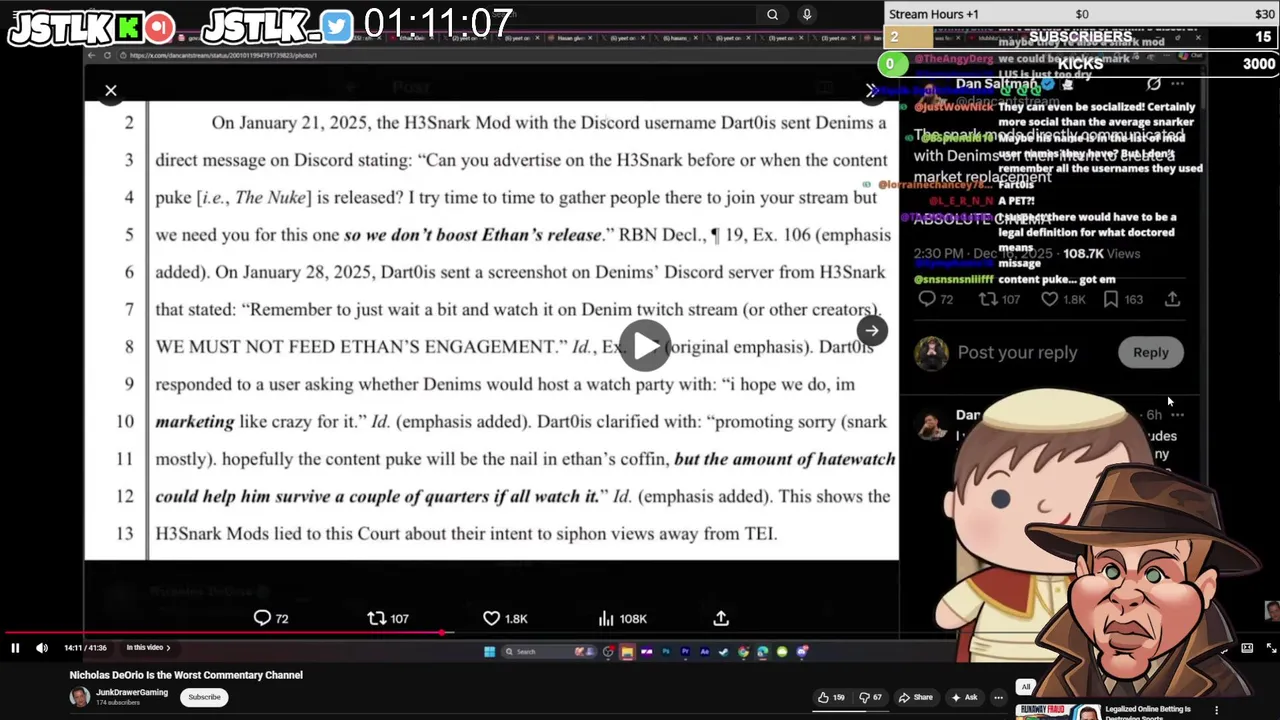Go to next photo with arrow
The width and height of the screenshot is (1280, 720).
[x=872, y=330]
